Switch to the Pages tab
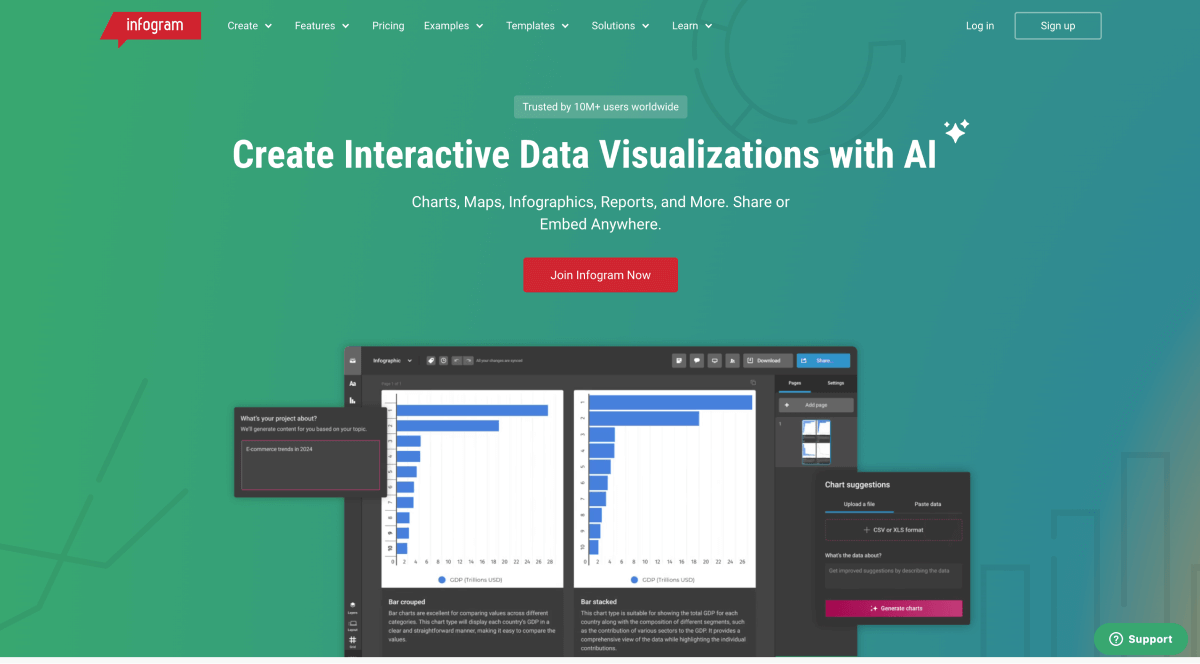Screen dimensions: 1200x664 tap(795, 383)
